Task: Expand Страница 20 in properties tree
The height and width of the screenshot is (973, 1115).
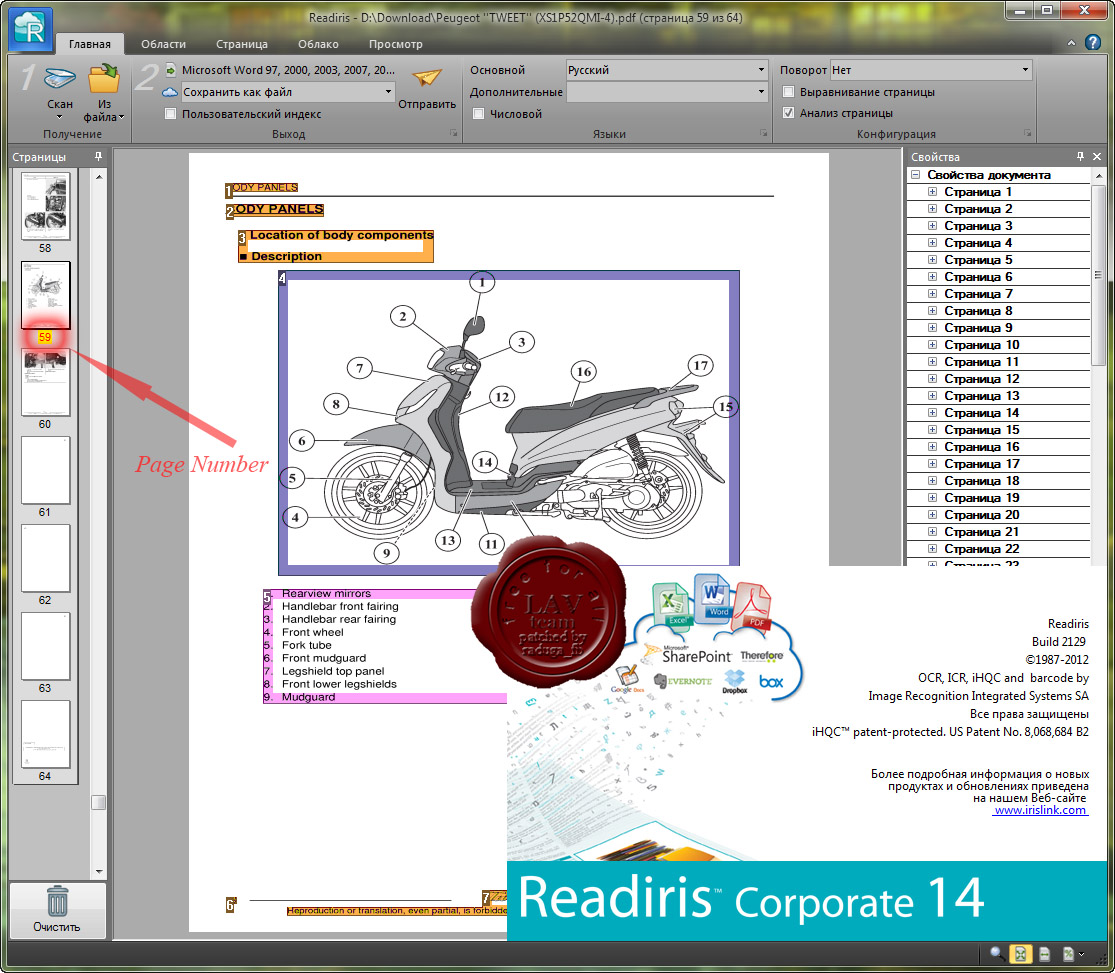Action: tap(932, 515)
